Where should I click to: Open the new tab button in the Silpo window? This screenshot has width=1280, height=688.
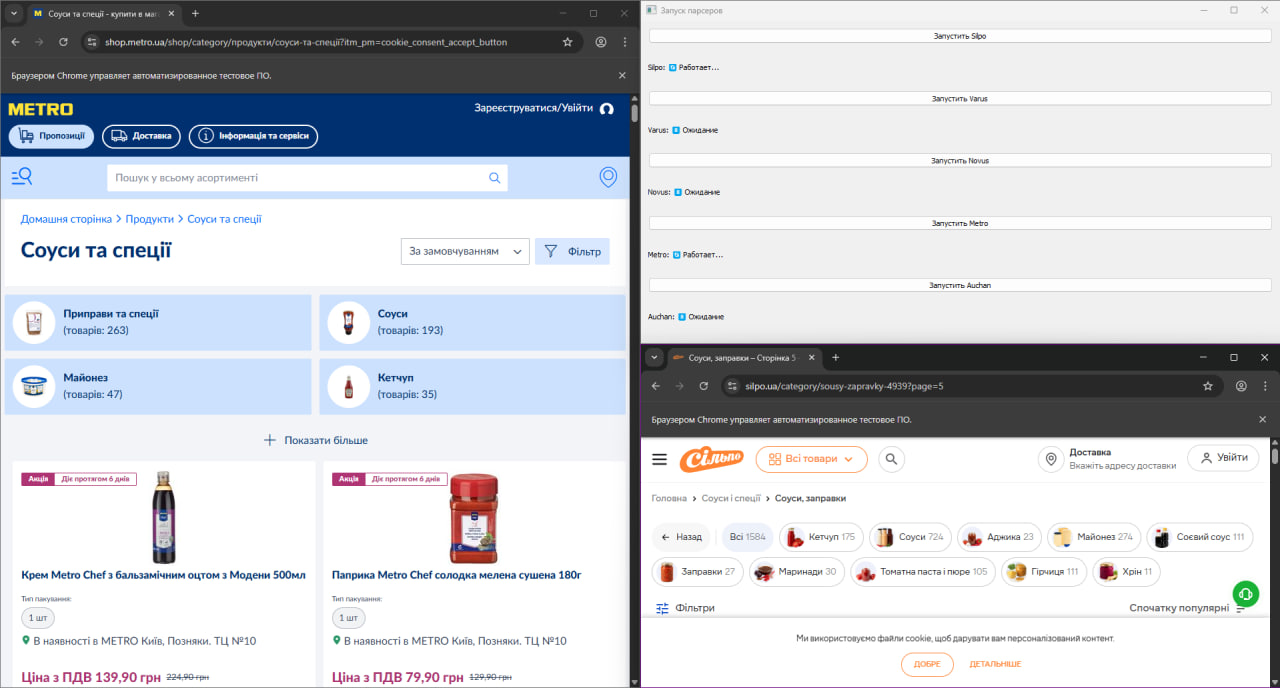tap(836, 358)
